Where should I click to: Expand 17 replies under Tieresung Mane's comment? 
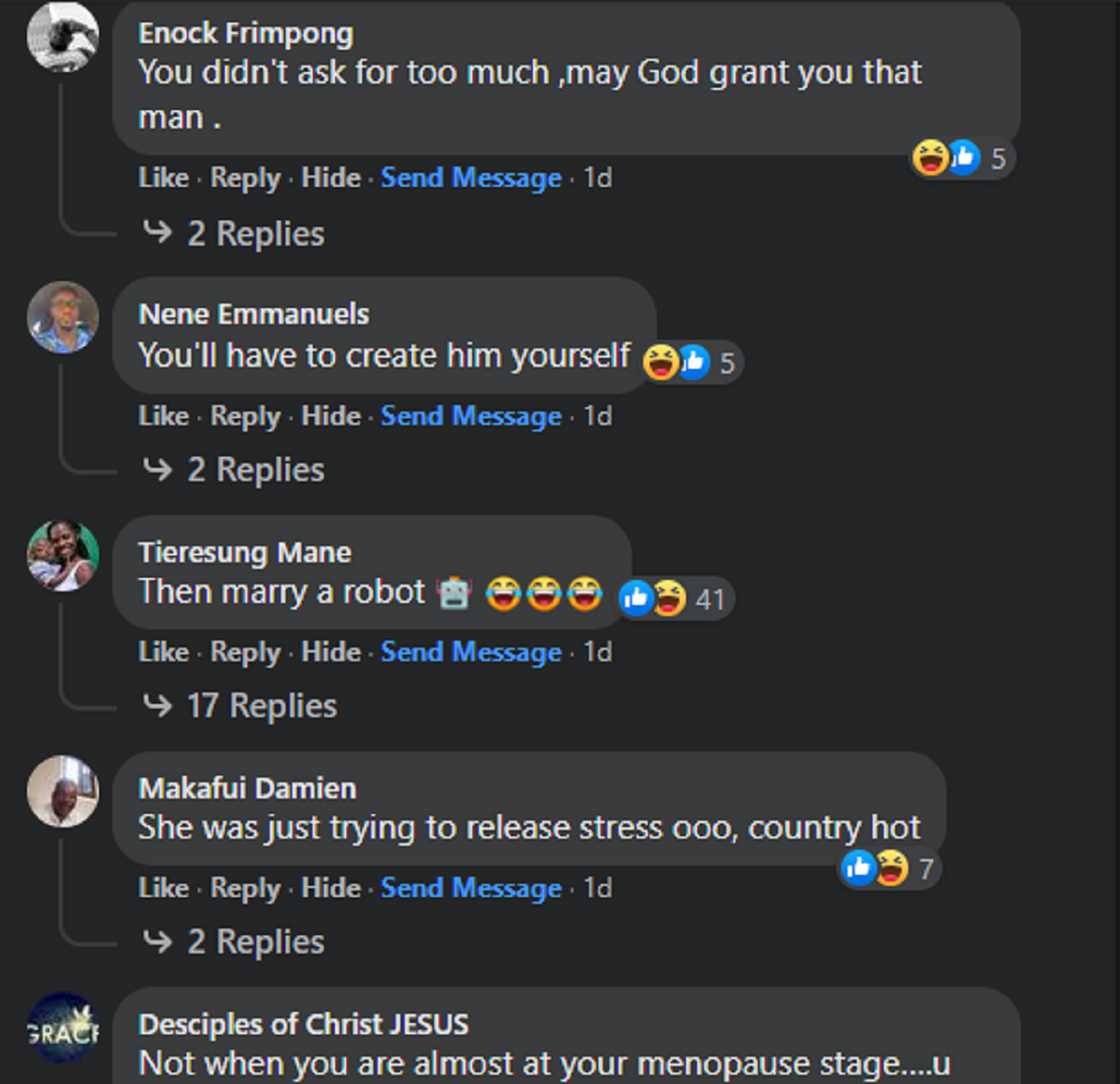(x=261, y=706)
